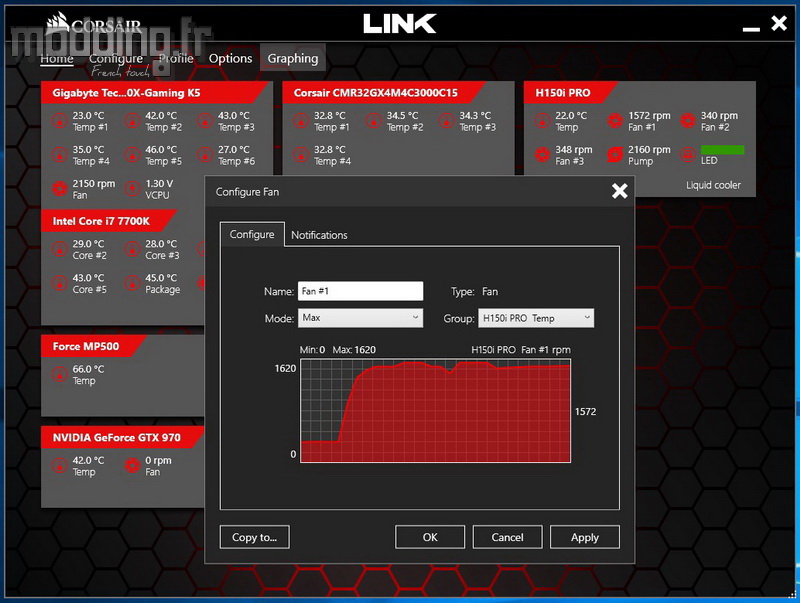Select the H150i PRO Fan #3 icon
The height and width of the screenshot is (603, 800).
tap(542, 155)
